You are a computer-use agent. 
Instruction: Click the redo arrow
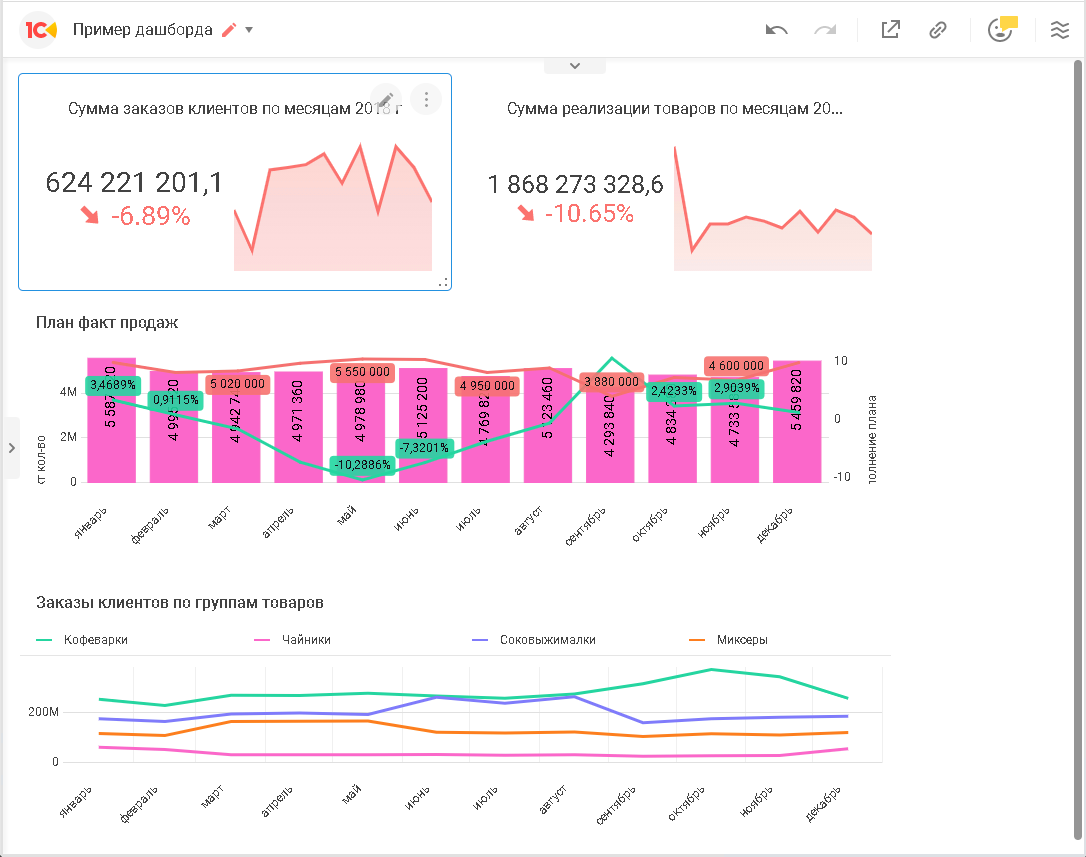(x=825, y=30)
